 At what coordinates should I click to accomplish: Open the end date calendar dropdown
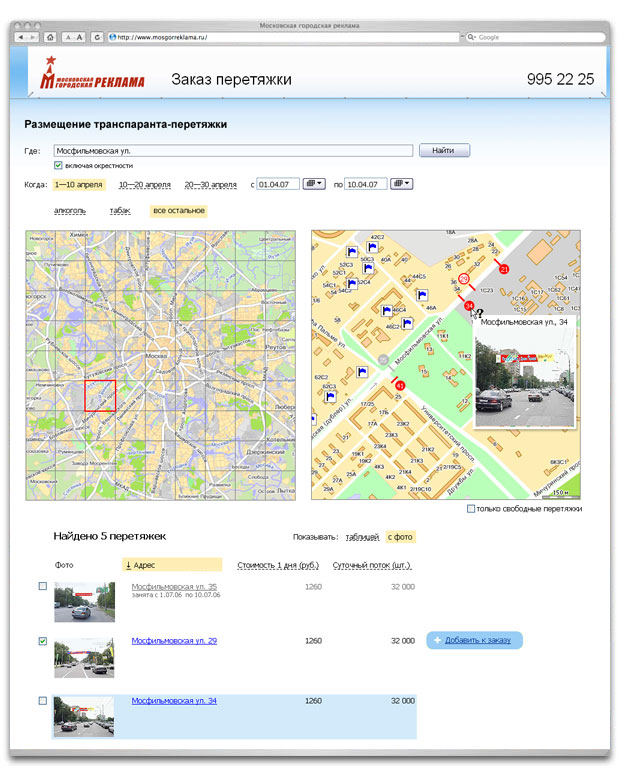click(x=401, y=184)
